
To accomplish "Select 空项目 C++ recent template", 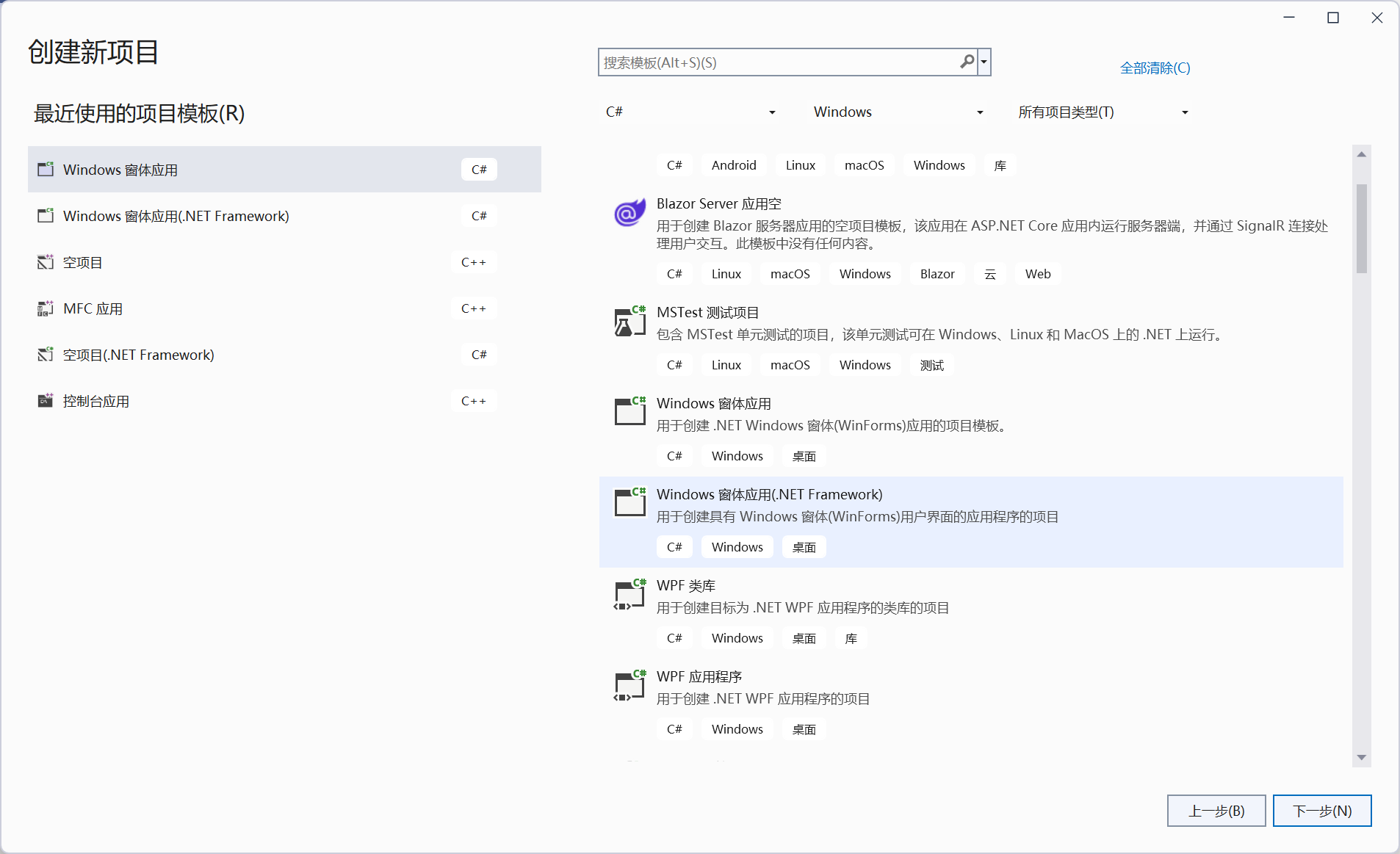I will 284,261.
